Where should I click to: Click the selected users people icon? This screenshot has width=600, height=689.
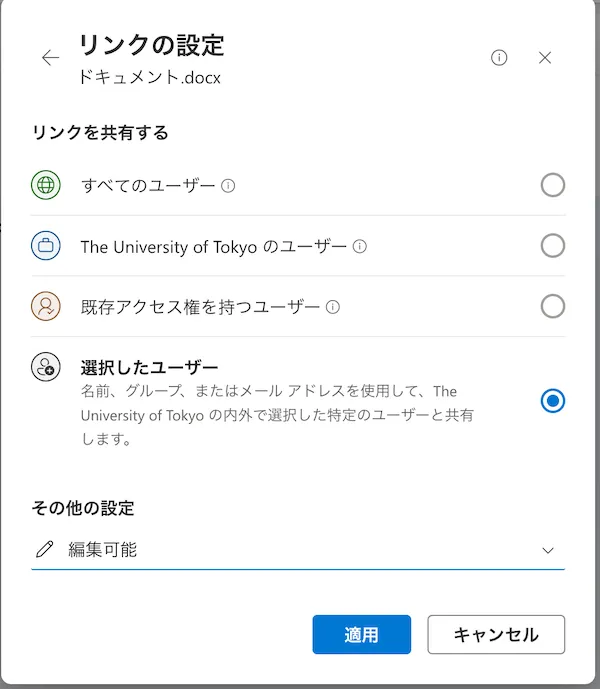pos(46,367)
